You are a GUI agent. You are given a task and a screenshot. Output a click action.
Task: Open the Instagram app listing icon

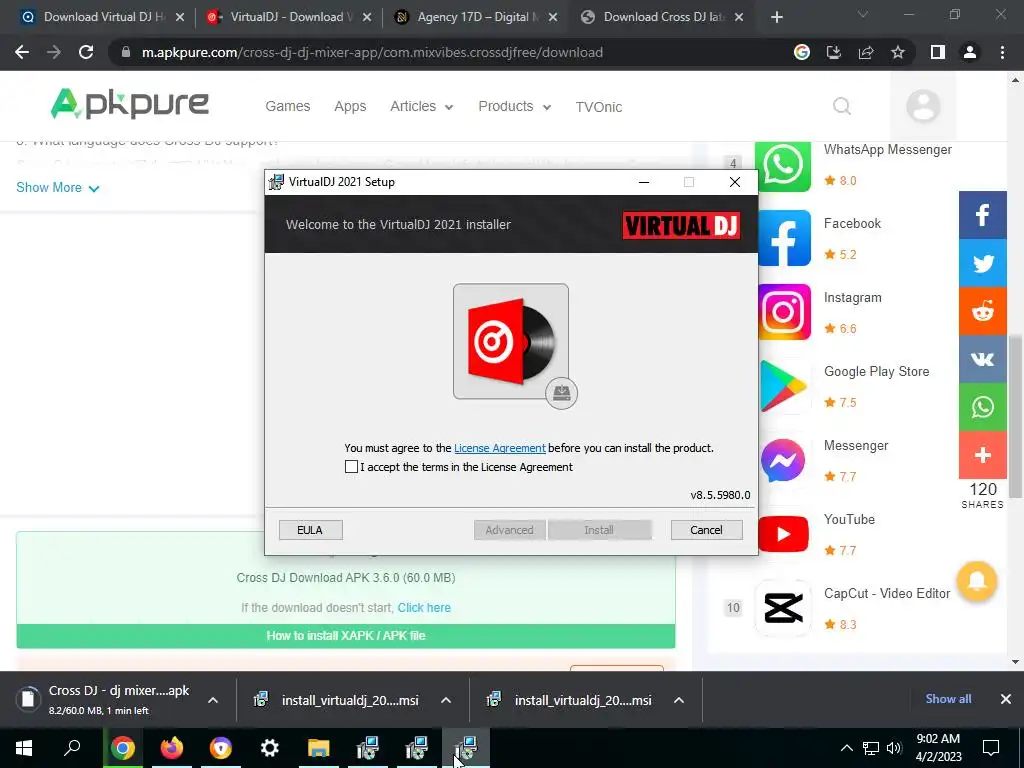pos(784,312)
